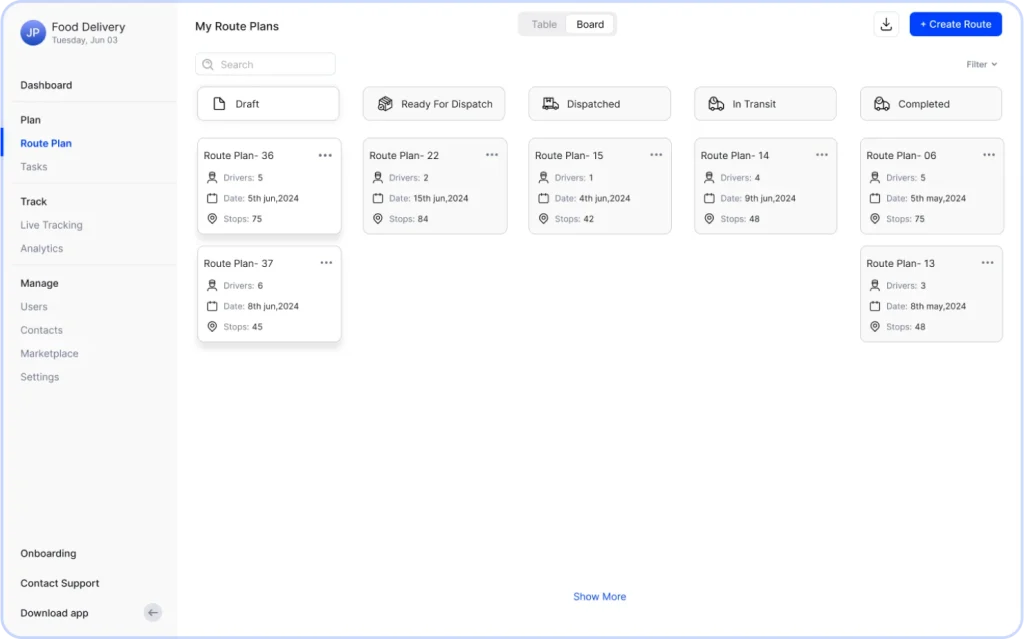Select the Board view tab

click(x=590, y=24)
